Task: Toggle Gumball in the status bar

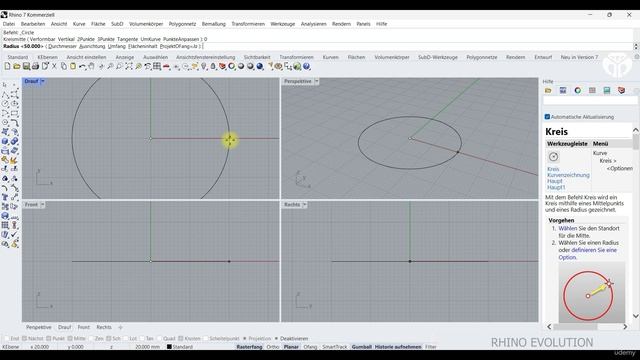Action: (x=362, y=347)
